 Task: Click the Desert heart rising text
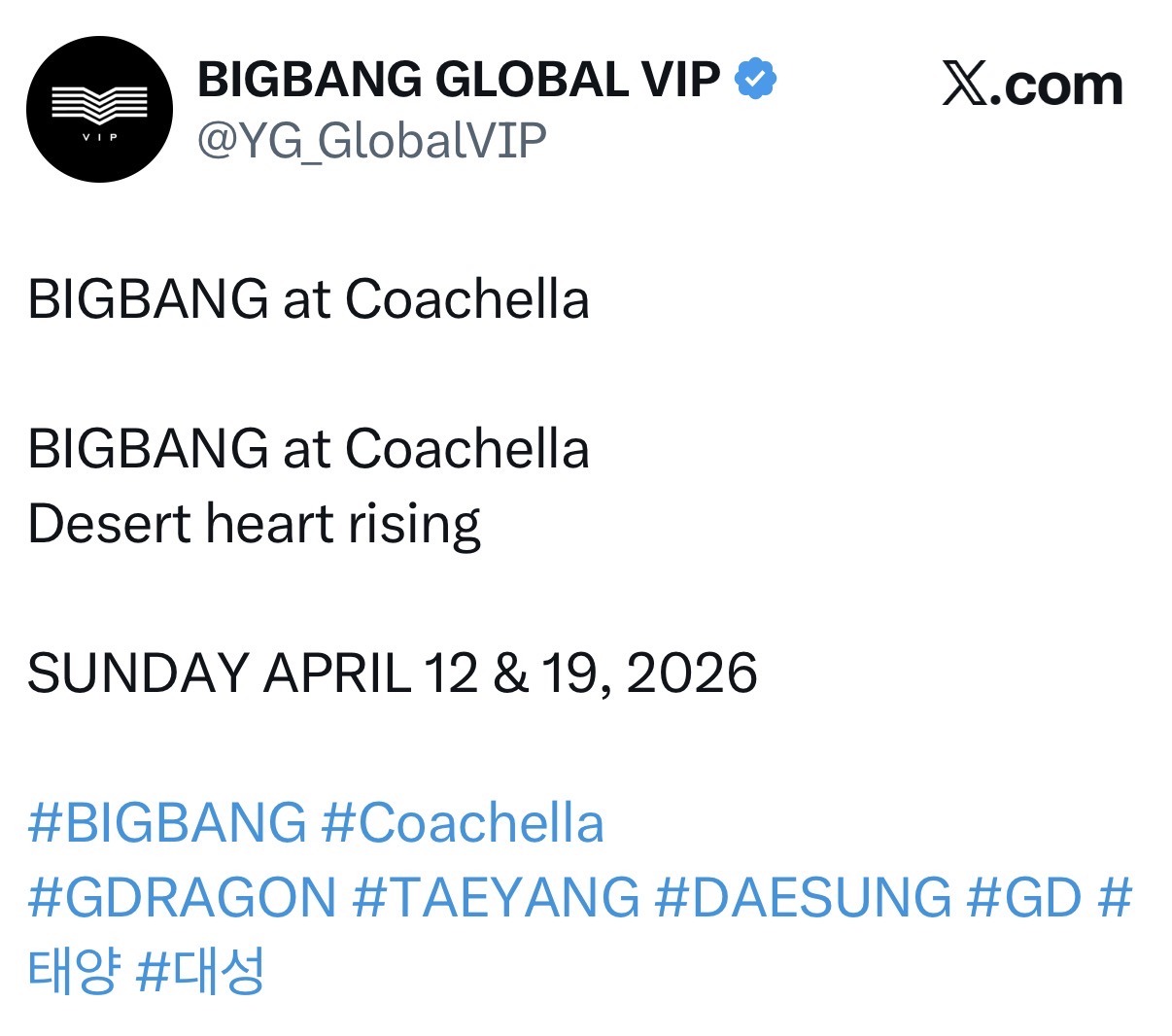254,524
